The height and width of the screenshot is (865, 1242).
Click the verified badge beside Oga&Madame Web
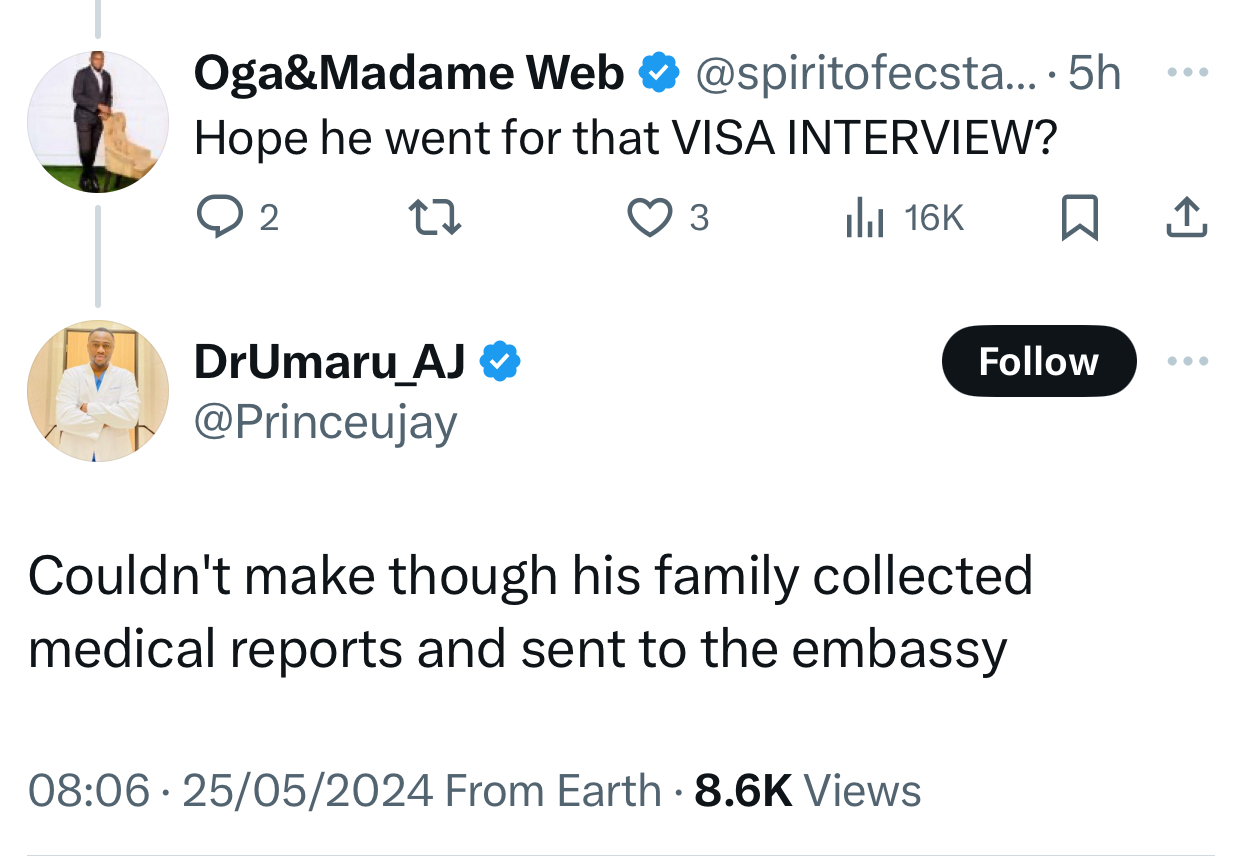tap(659, 74)
